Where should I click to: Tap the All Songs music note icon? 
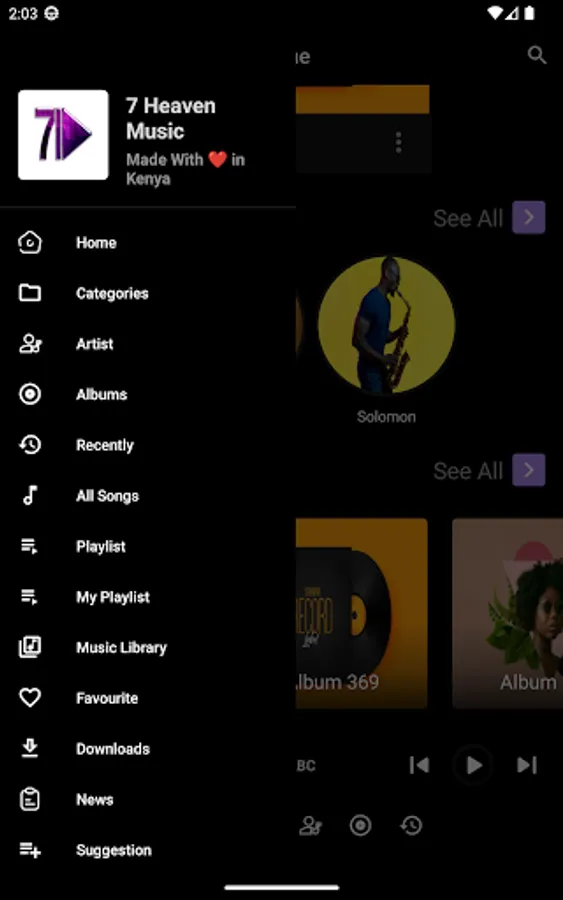click(30, 495)
